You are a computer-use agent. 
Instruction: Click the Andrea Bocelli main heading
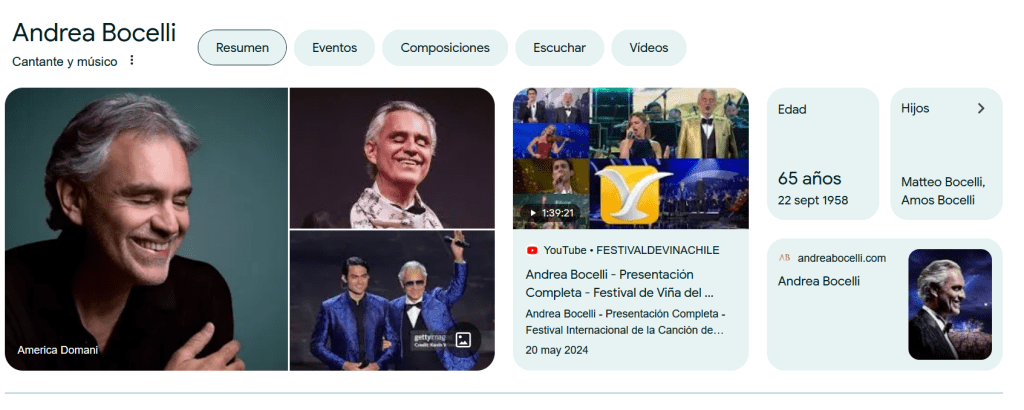94,33
